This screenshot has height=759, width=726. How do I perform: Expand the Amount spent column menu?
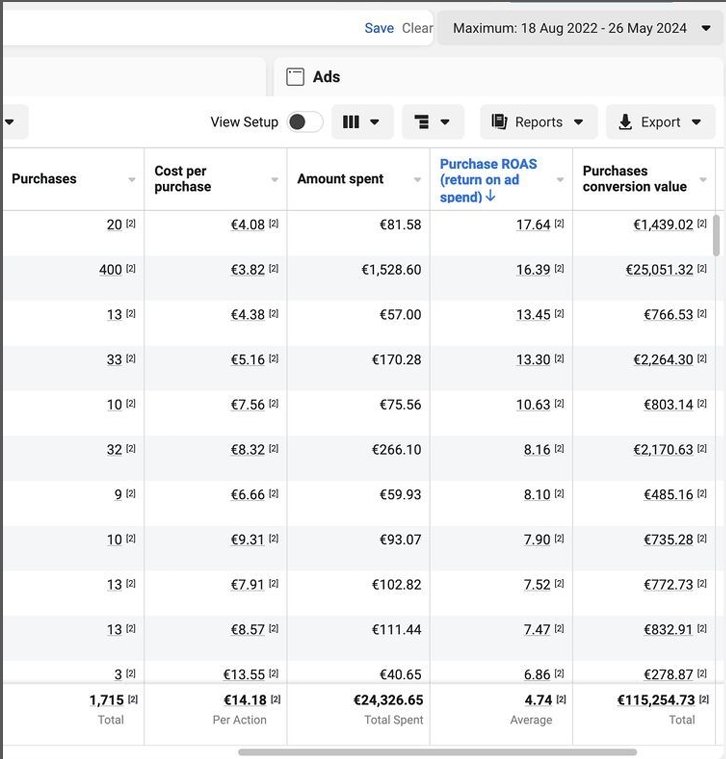(418, 180)
